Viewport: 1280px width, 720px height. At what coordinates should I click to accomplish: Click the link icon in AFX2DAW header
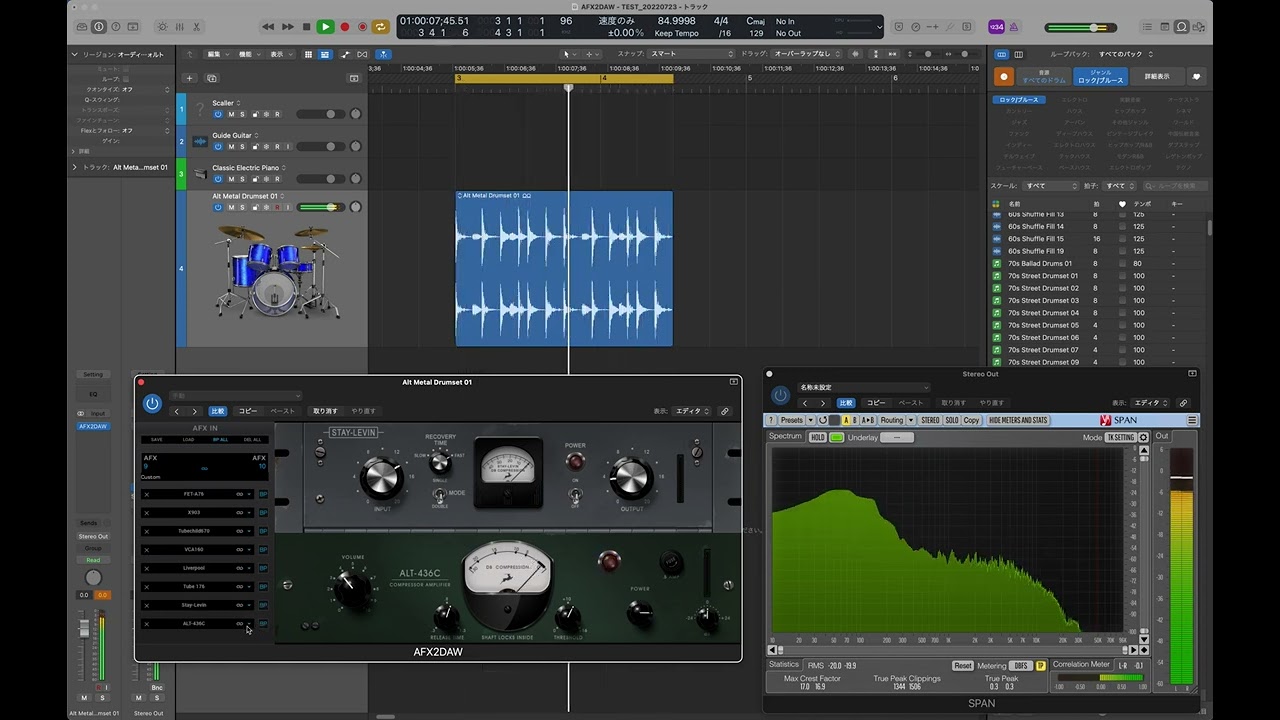(x=725, y=411)
